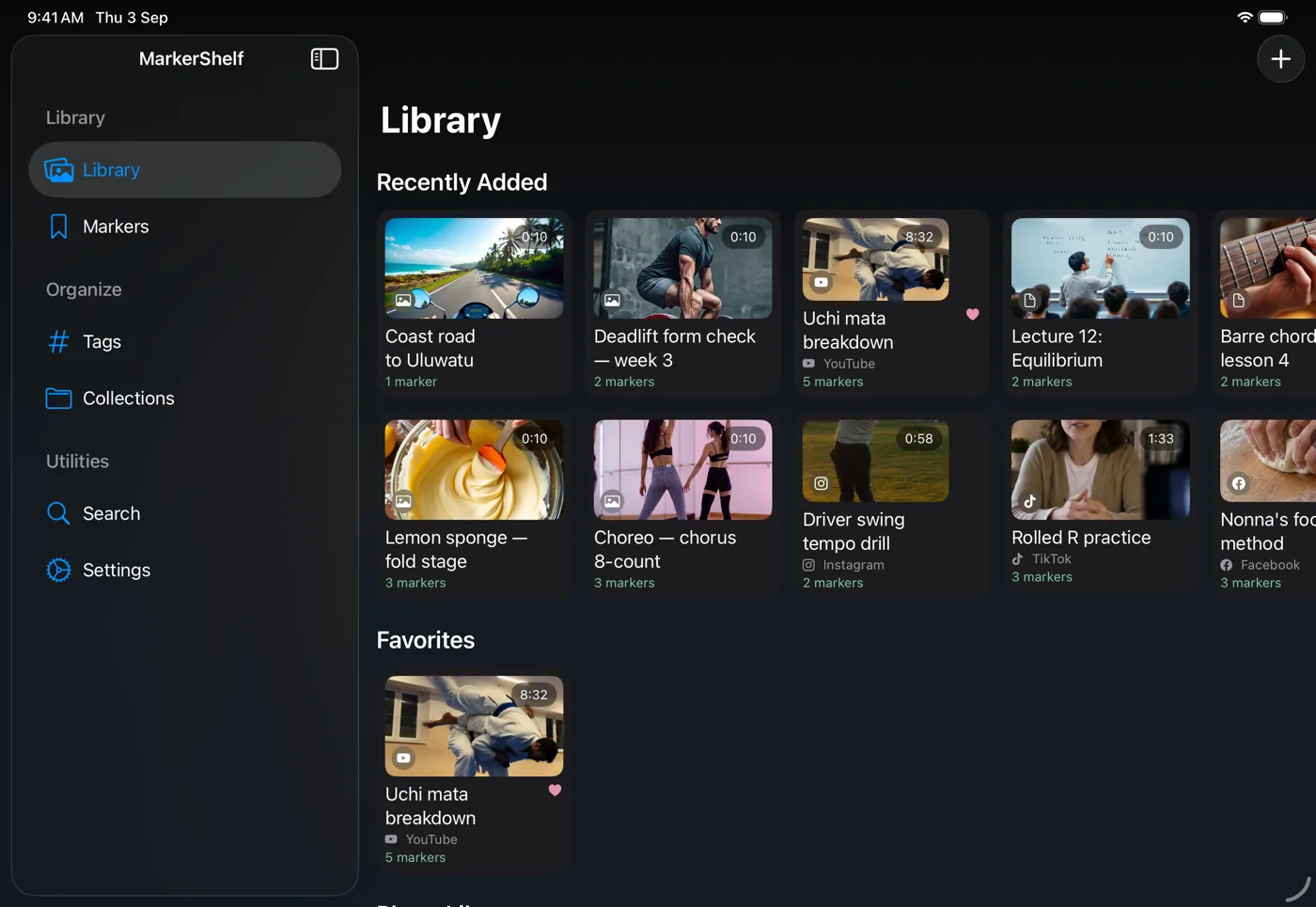
Task: Open the Search utility
Action: point(185,514)
